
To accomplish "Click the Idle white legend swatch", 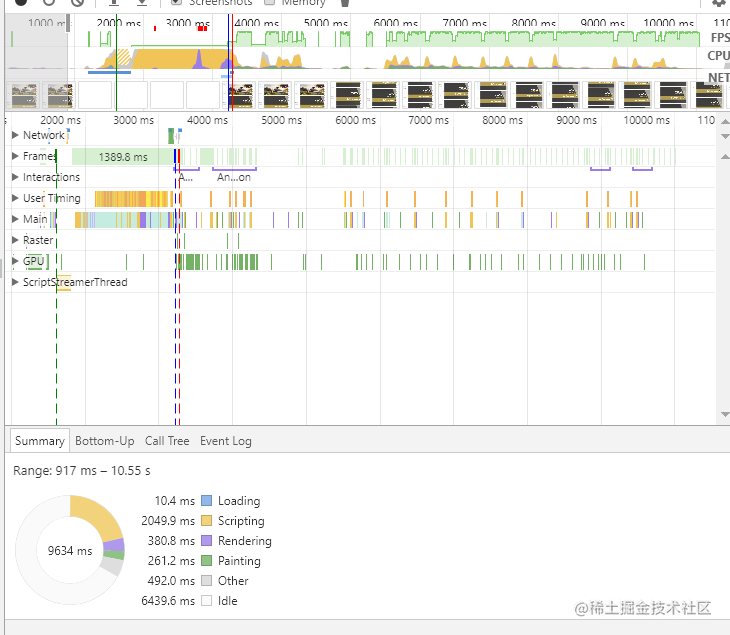I will 207,601.
